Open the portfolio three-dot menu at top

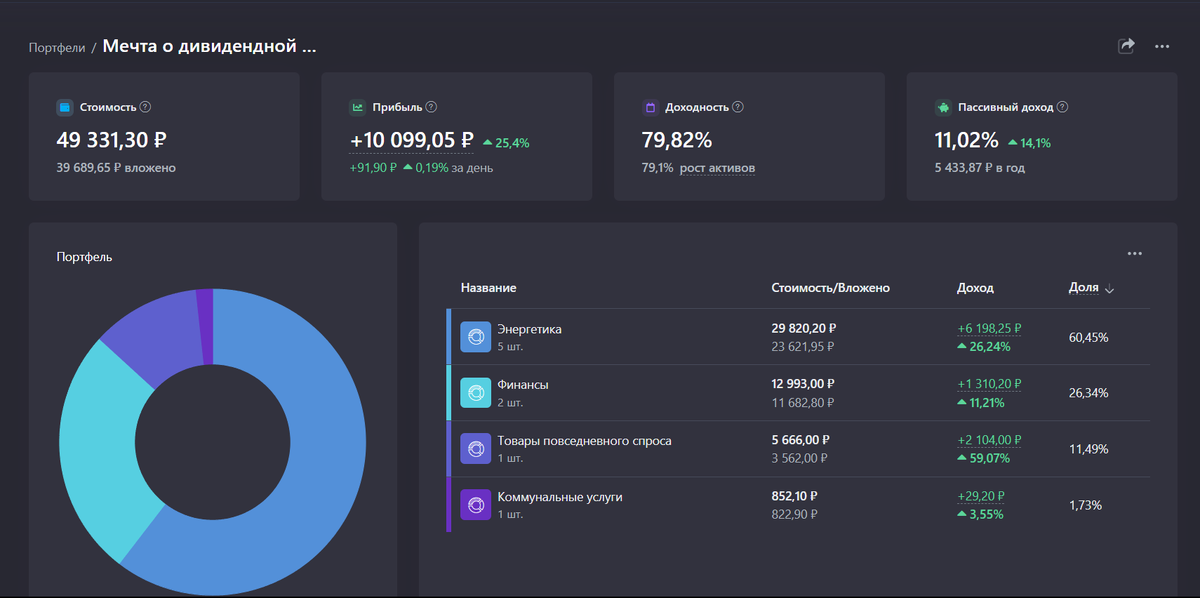point(1162,46)
